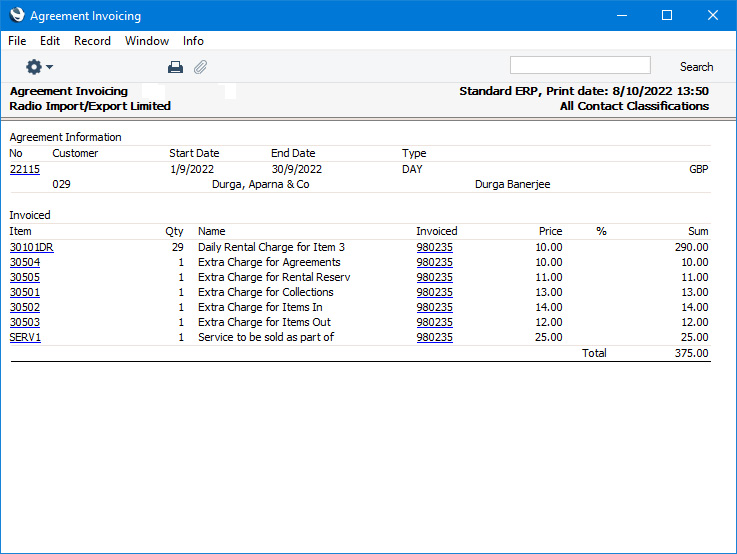The width and height of the screenshot is (737, 554).
Task: Click the Search button
Action: click(x=696, y=67)
